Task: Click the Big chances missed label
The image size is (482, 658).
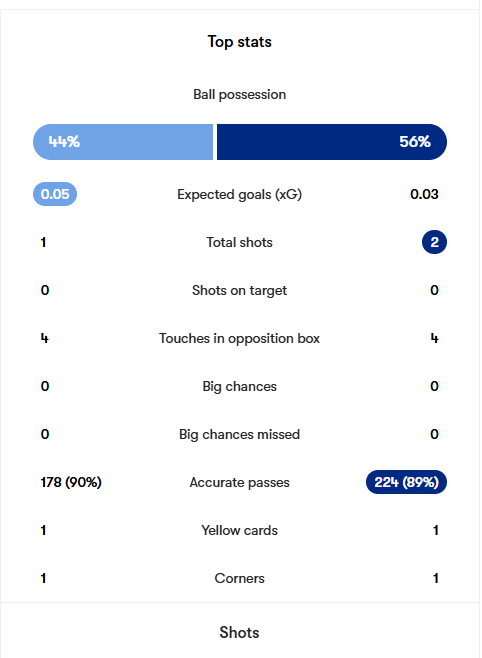Action: [x=240, y=434]
